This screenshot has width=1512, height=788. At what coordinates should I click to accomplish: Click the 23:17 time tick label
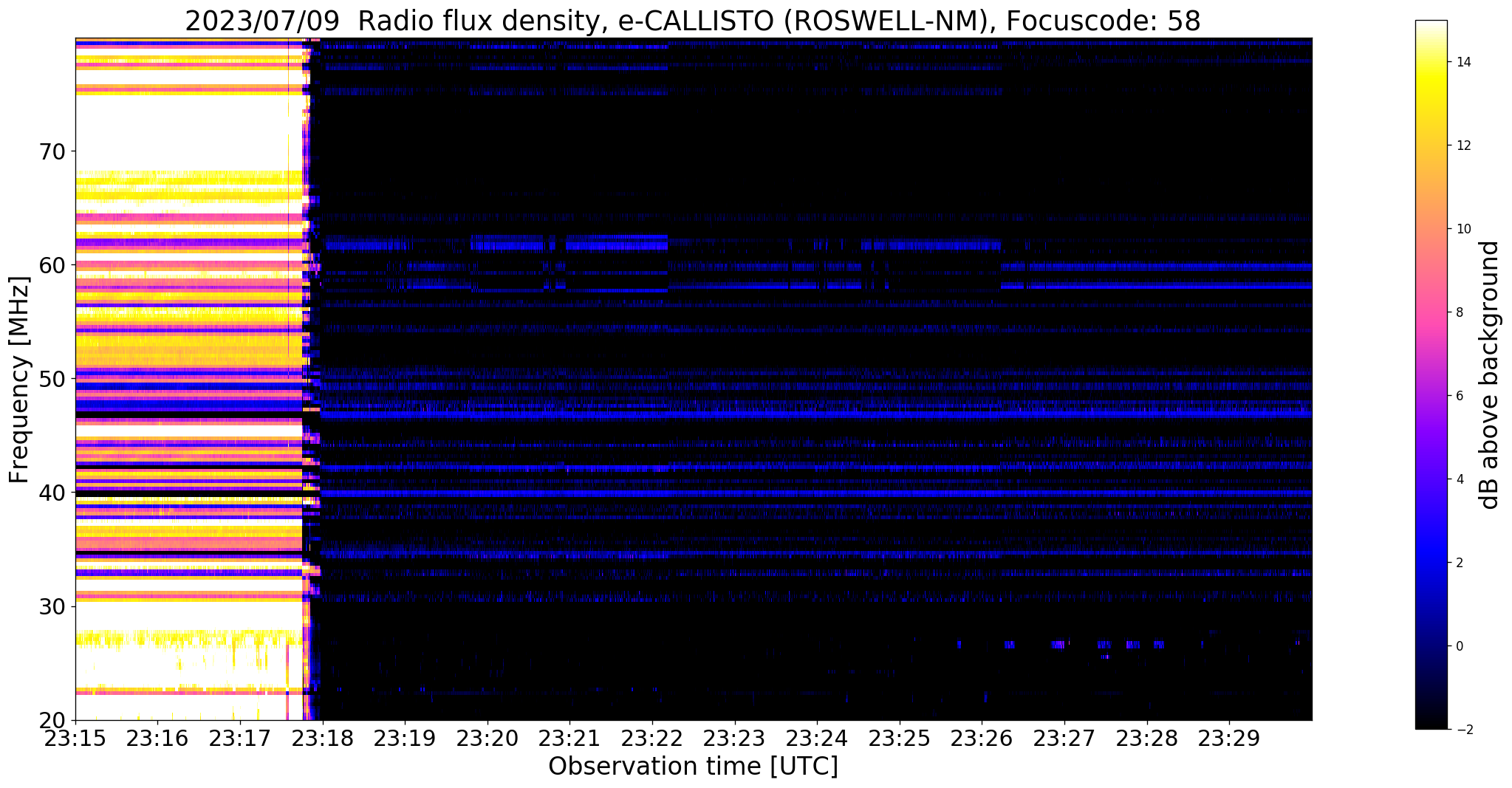coord(240,739)
